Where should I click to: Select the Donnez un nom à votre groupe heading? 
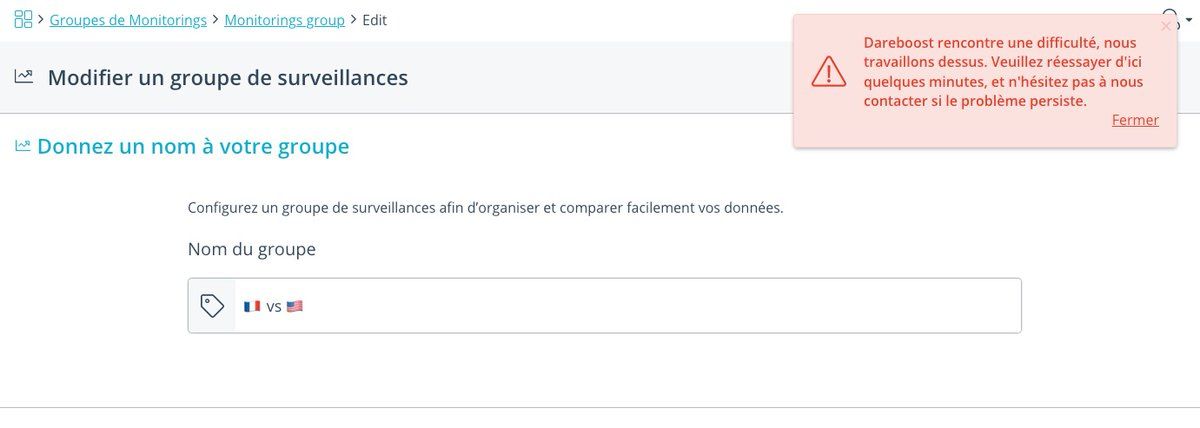point(193,147)
